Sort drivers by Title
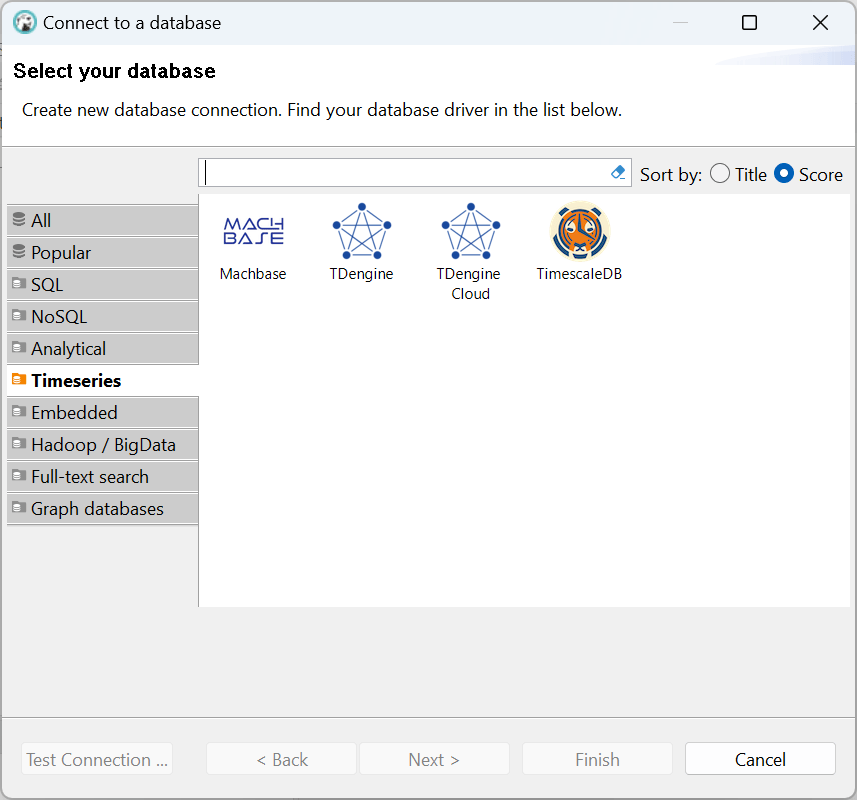This screenshot has width=857, height=800. click(720, 174)
